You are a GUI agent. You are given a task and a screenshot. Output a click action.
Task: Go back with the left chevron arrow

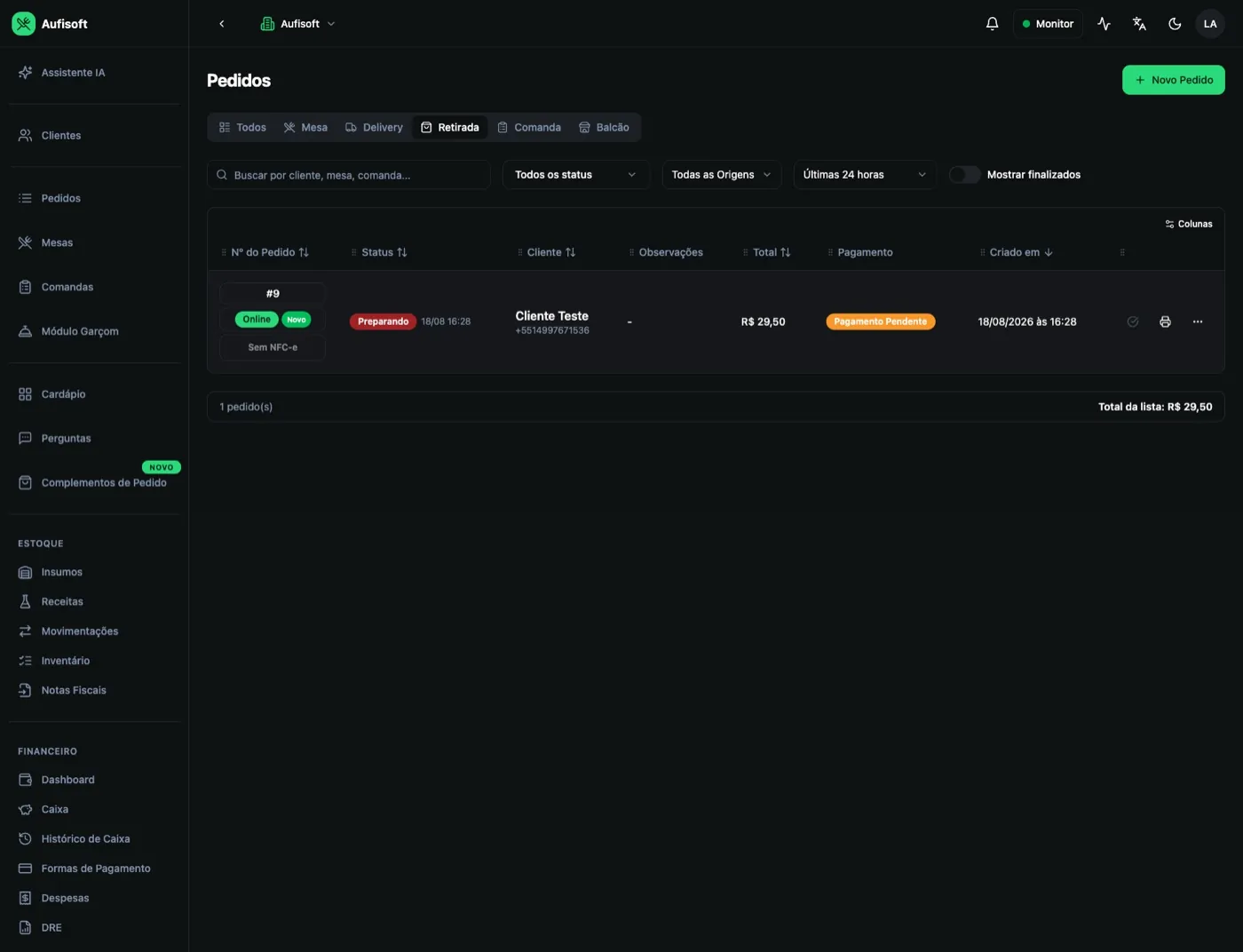click(222, 24)
